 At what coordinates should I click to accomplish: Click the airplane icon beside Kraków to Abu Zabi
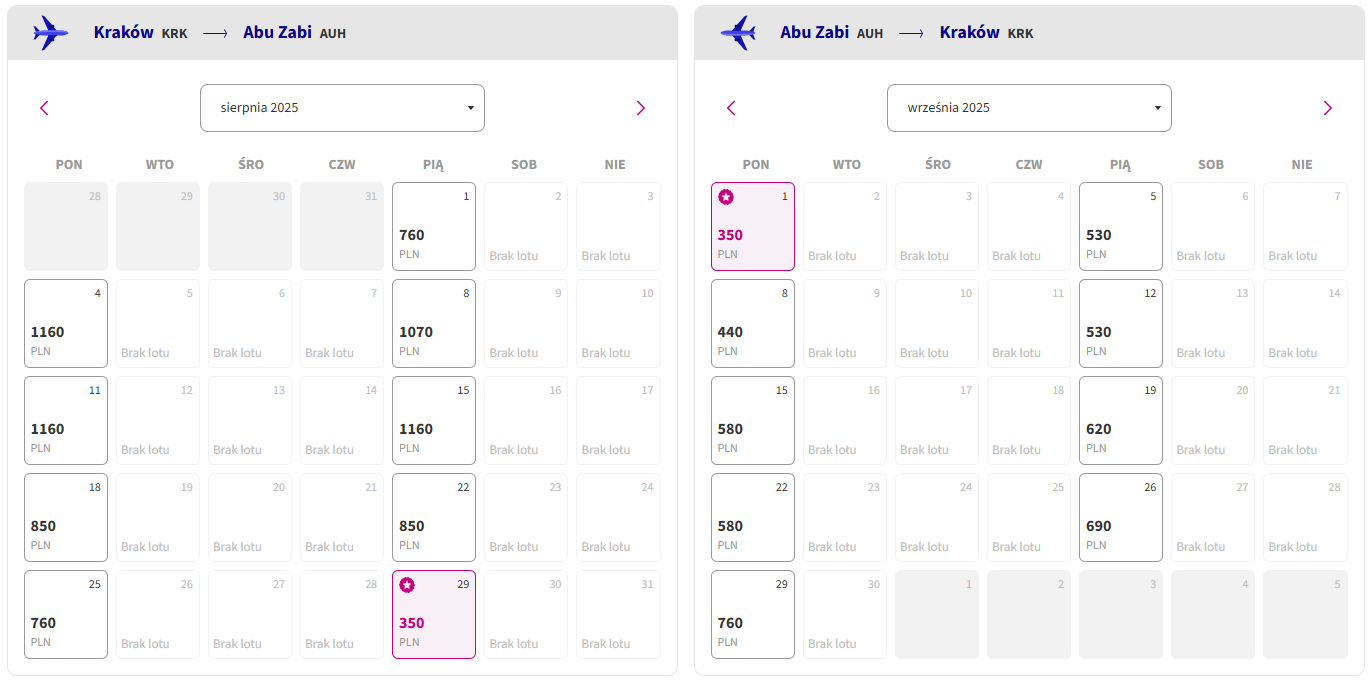(x=50, y=33)
